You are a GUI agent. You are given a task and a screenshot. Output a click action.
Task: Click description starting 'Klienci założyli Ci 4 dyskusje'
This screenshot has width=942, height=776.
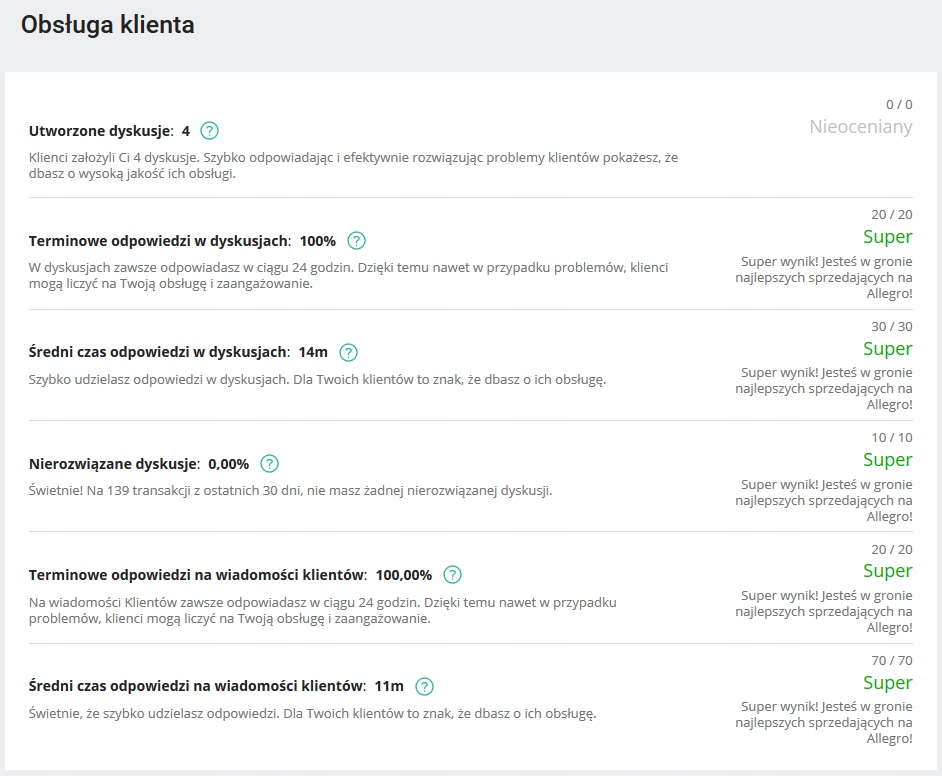[353, 166]
